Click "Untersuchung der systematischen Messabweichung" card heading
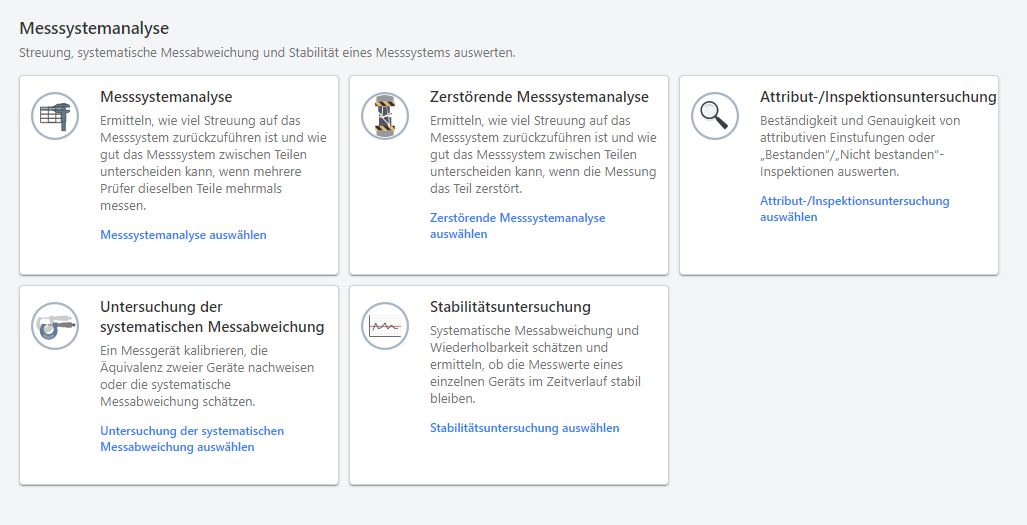The height and width of the screenshot is (525, 1027). click(x=212, y=316)
